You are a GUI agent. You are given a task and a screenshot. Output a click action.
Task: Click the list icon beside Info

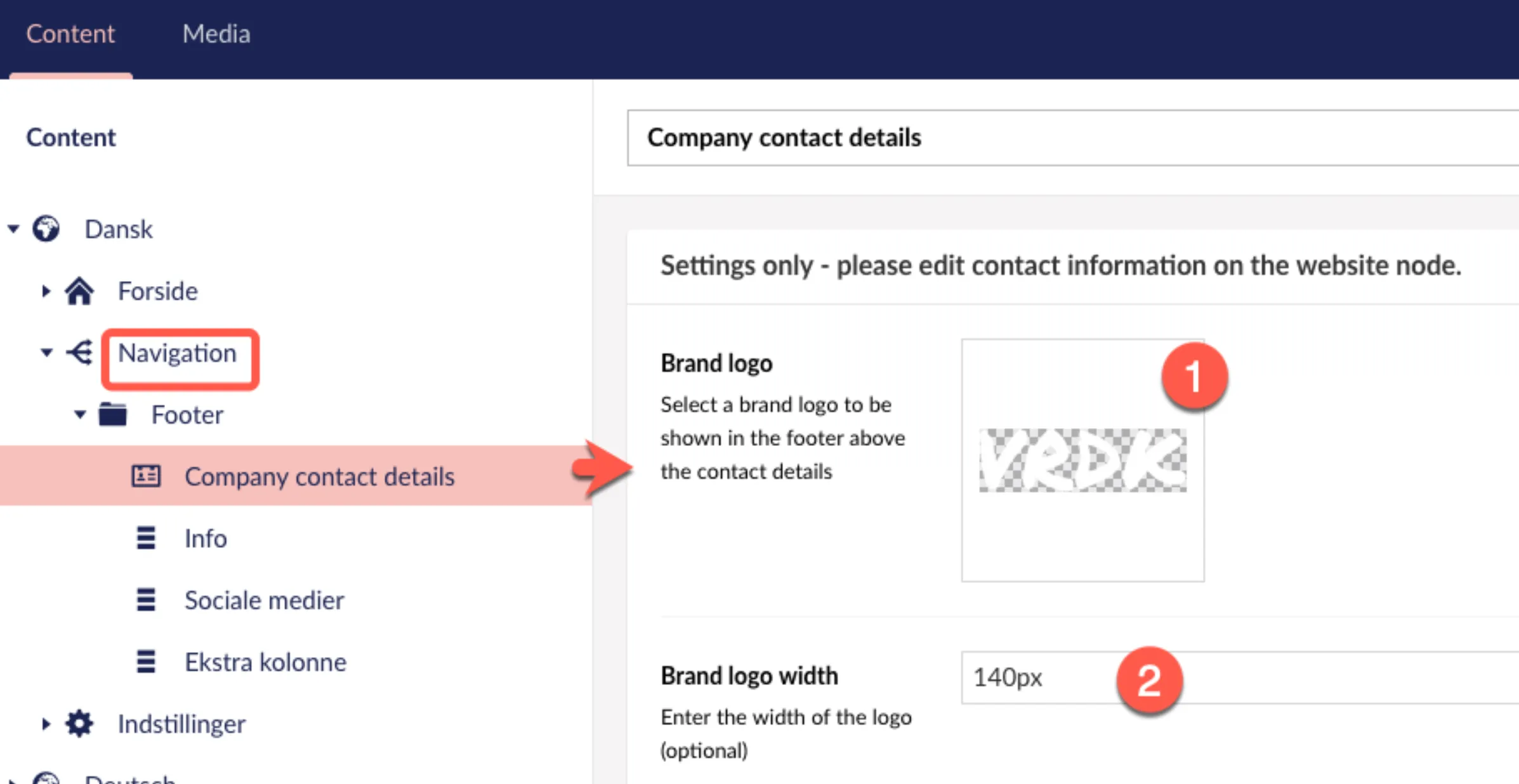(x=146, y=538)
